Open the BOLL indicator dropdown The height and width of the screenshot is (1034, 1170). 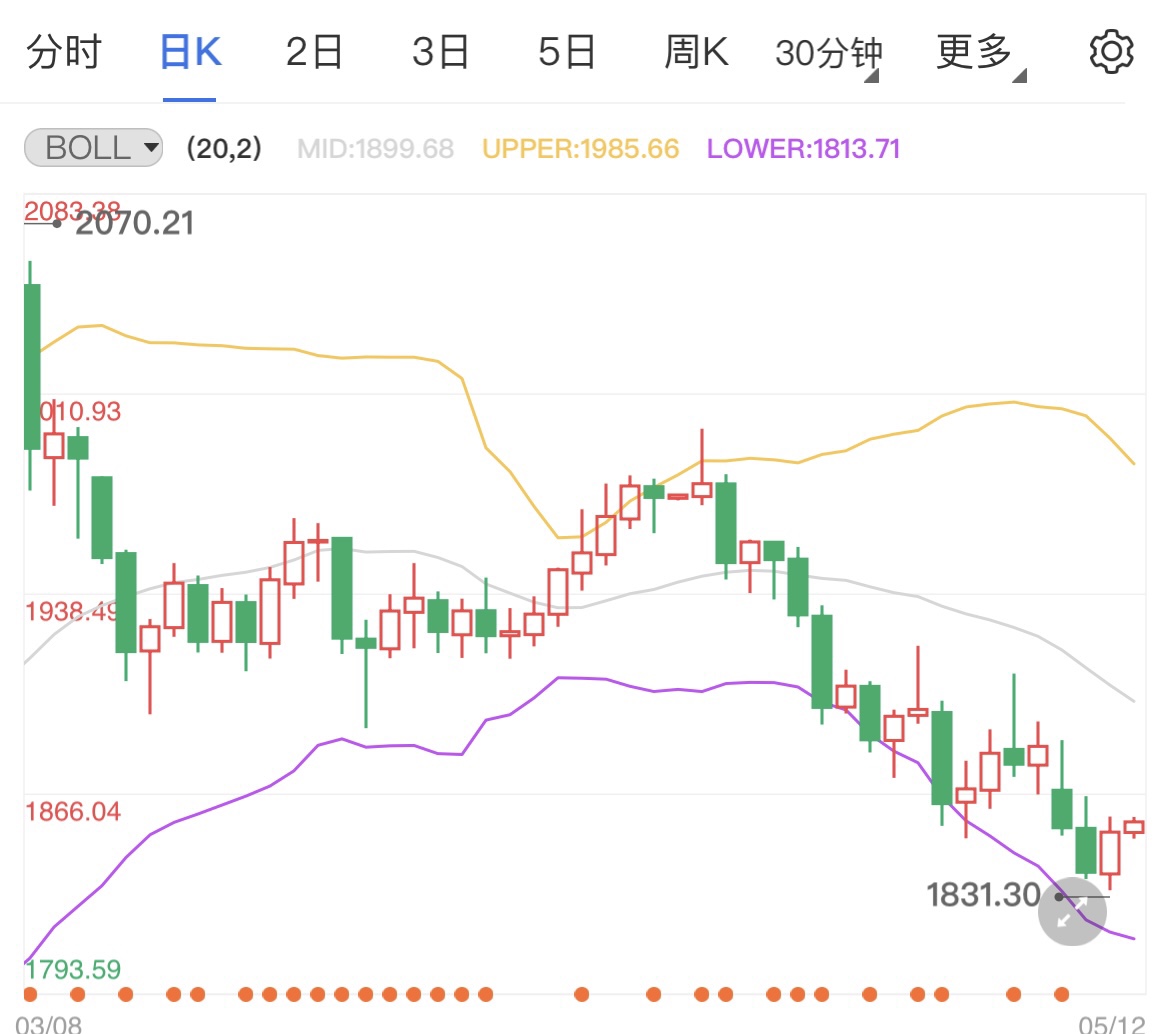[x=92, y=148]
